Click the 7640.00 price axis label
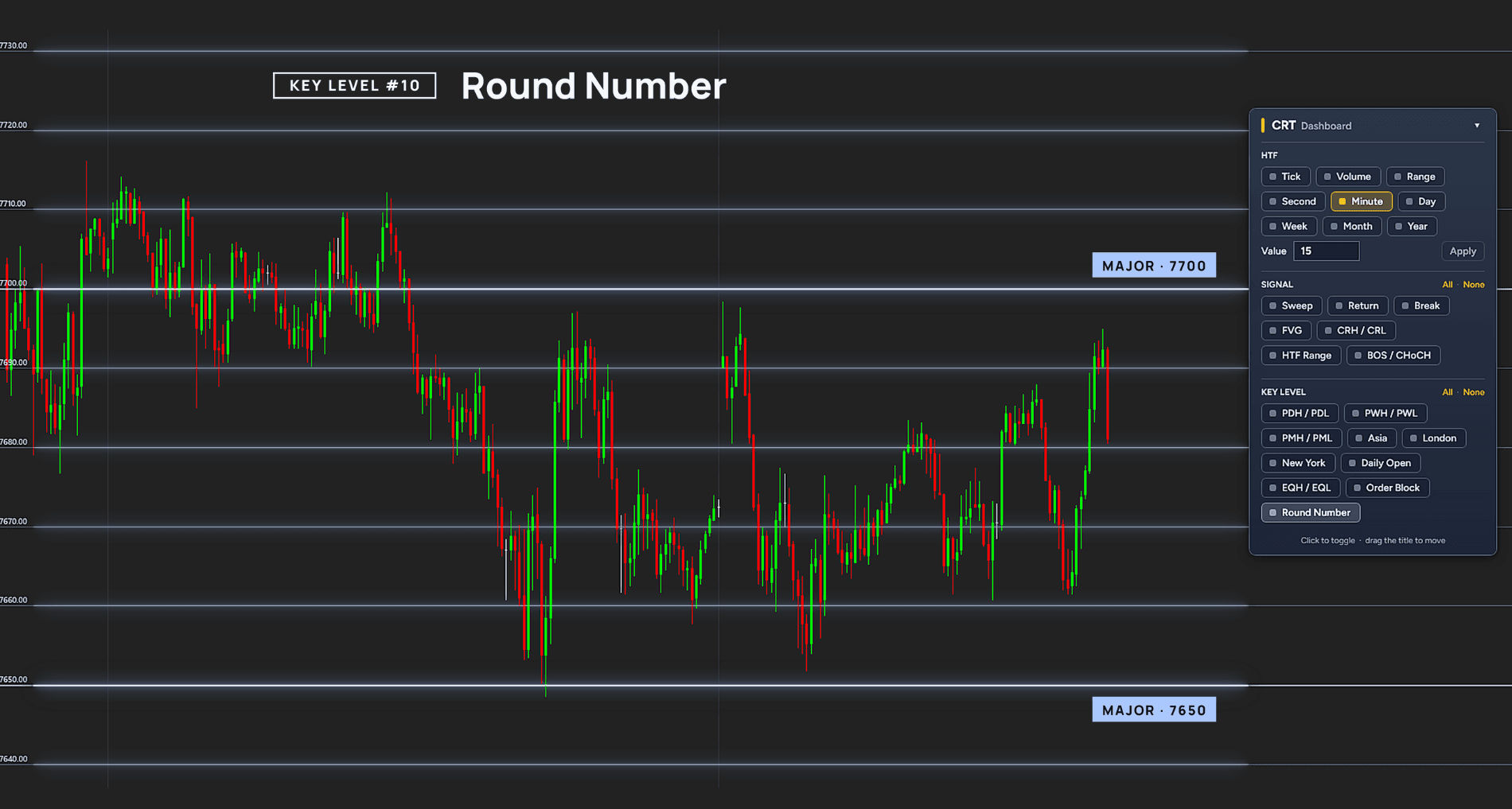The width and height of the screenshot is (1512, 809). point(14,759)
